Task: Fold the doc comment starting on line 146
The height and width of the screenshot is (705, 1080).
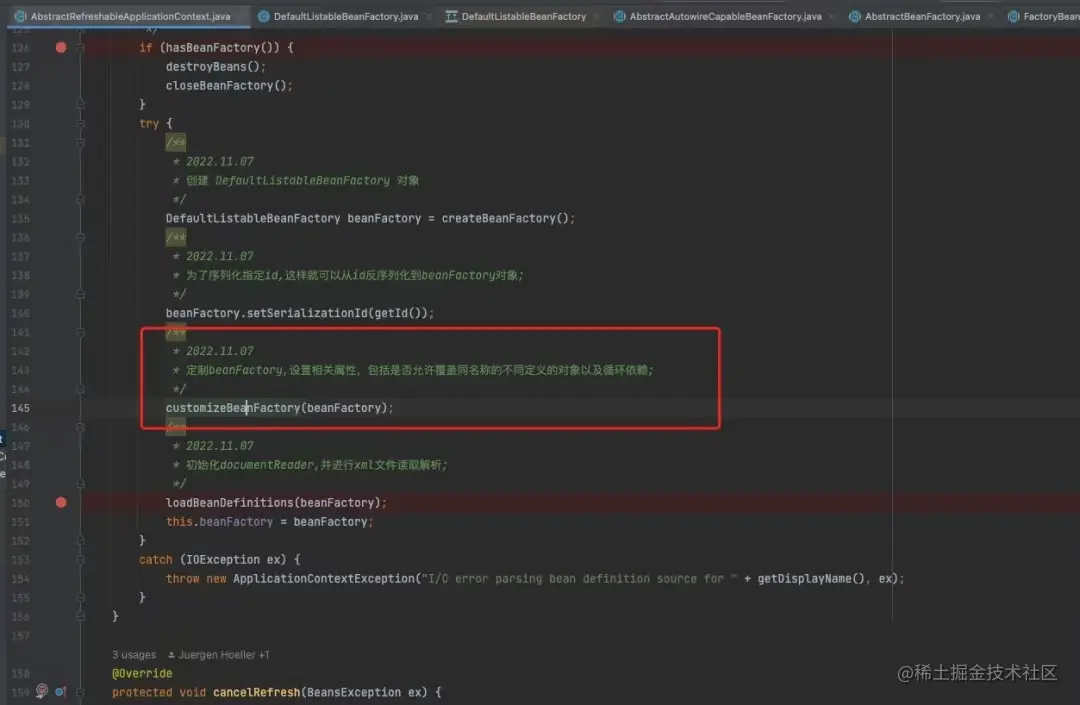Action: coord(81,427)
